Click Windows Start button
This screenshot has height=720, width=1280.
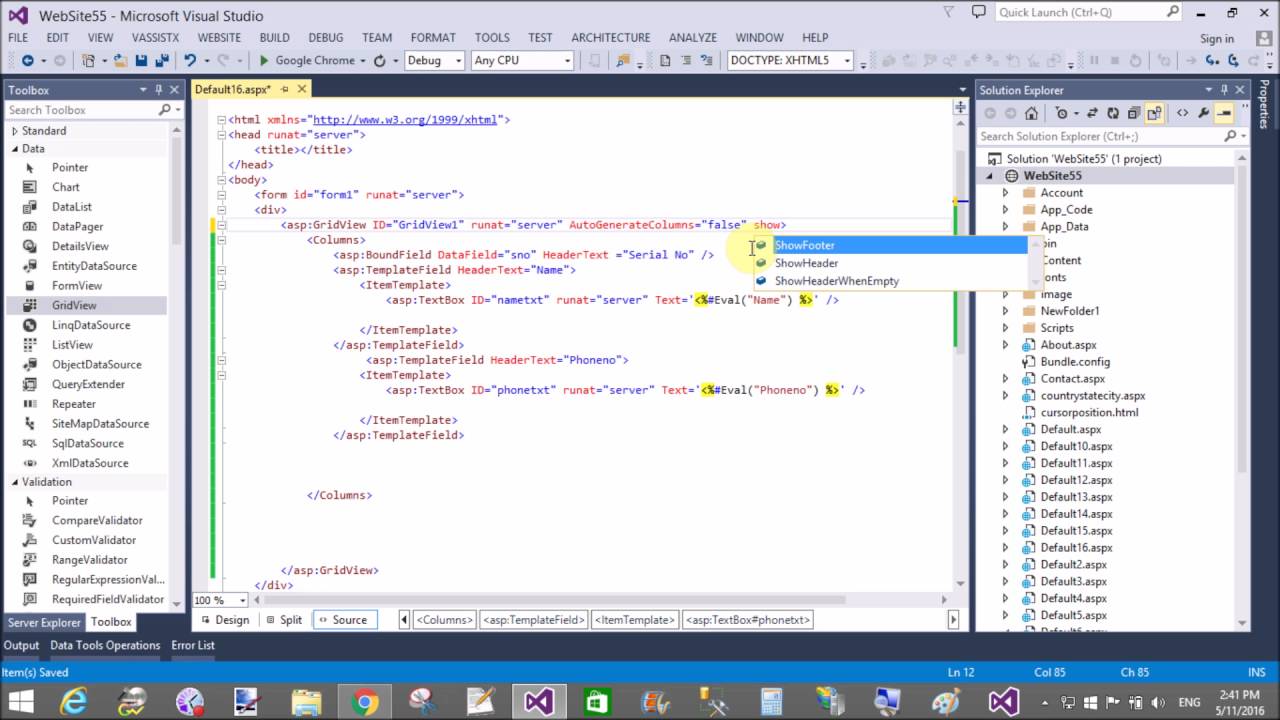[x=20, y=702]
